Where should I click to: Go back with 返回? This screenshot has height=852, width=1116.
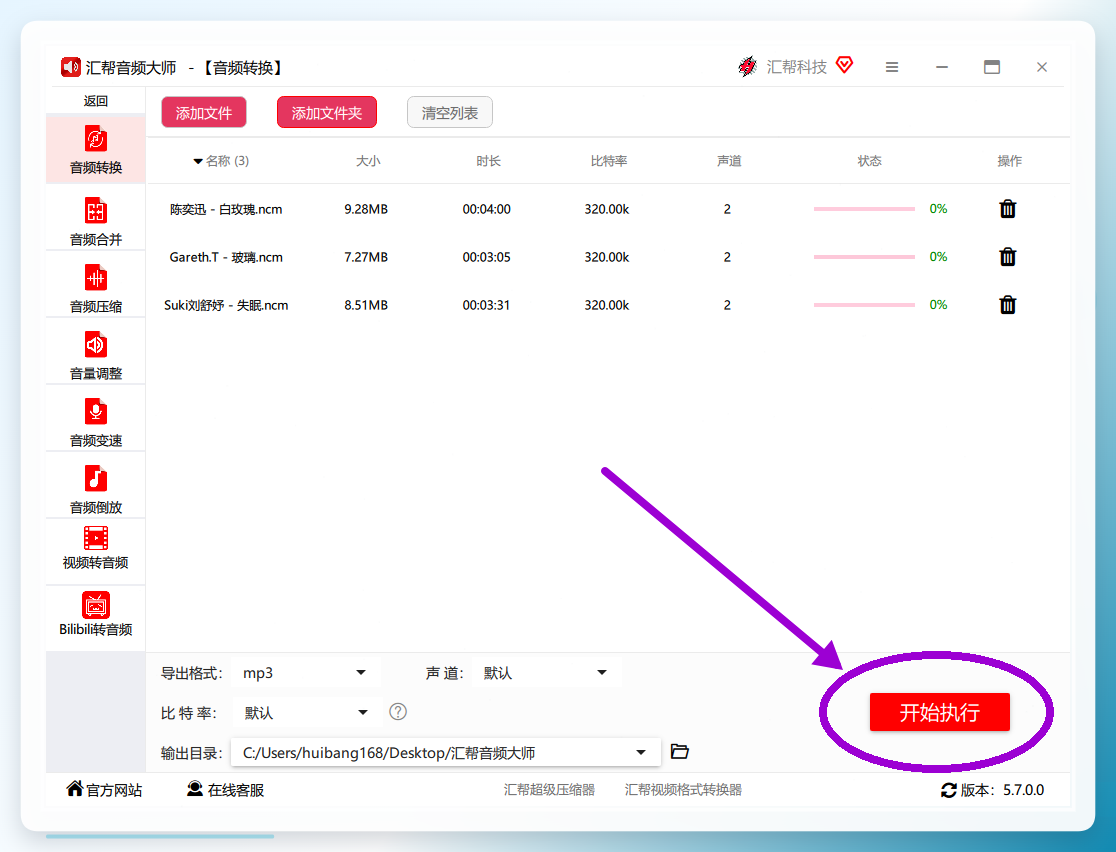pyautogui.click(x=95, y=101)
